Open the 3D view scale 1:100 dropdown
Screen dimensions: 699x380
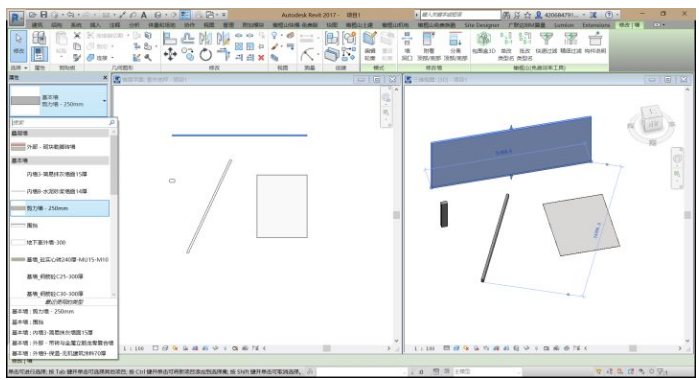[x=424, y=348]
